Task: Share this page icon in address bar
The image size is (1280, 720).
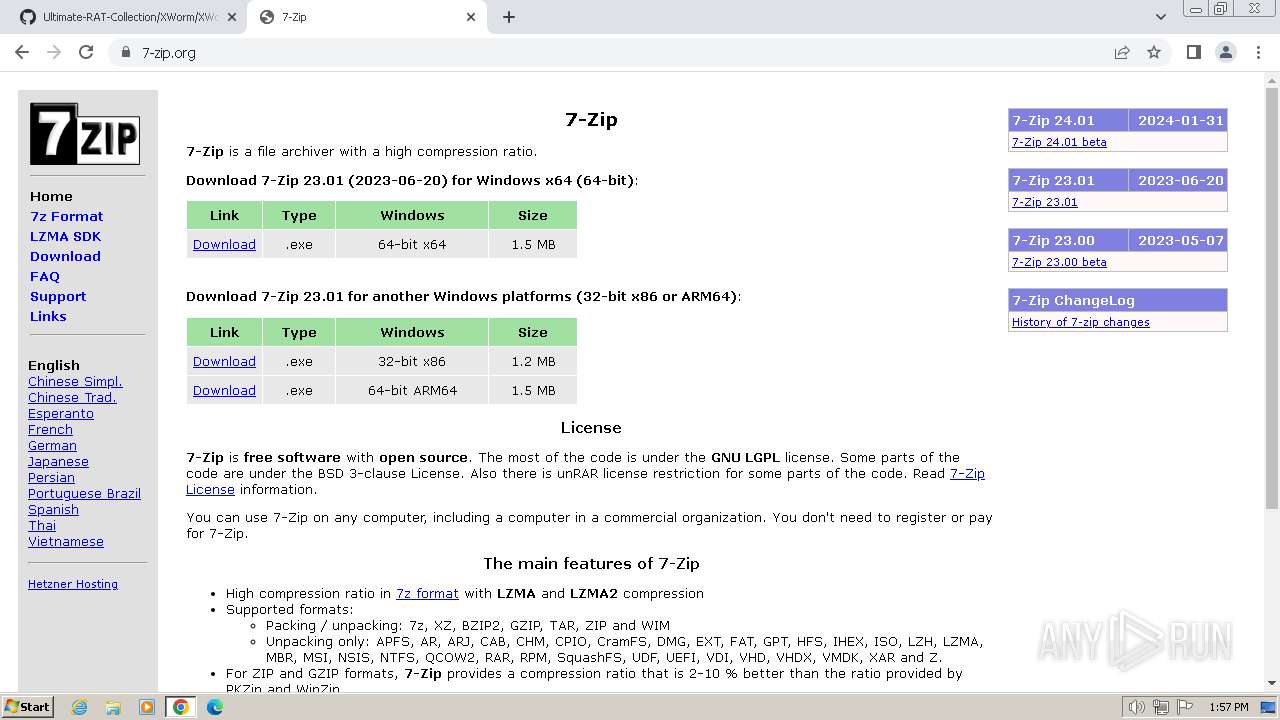Action: (x=1122, y=52)
